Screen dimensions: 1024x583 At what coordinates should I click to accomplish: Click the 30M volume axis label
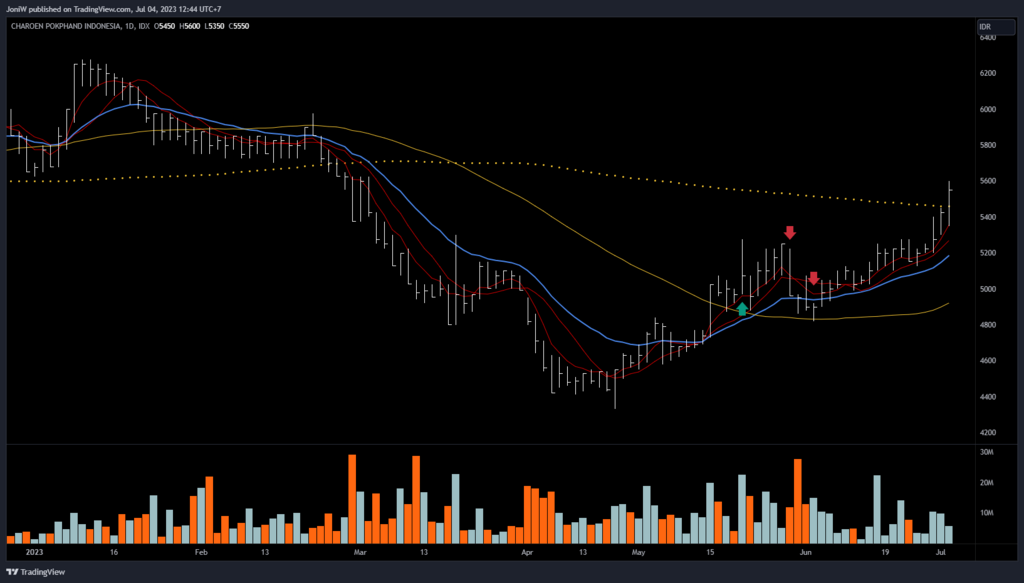(x=987, y=453)
